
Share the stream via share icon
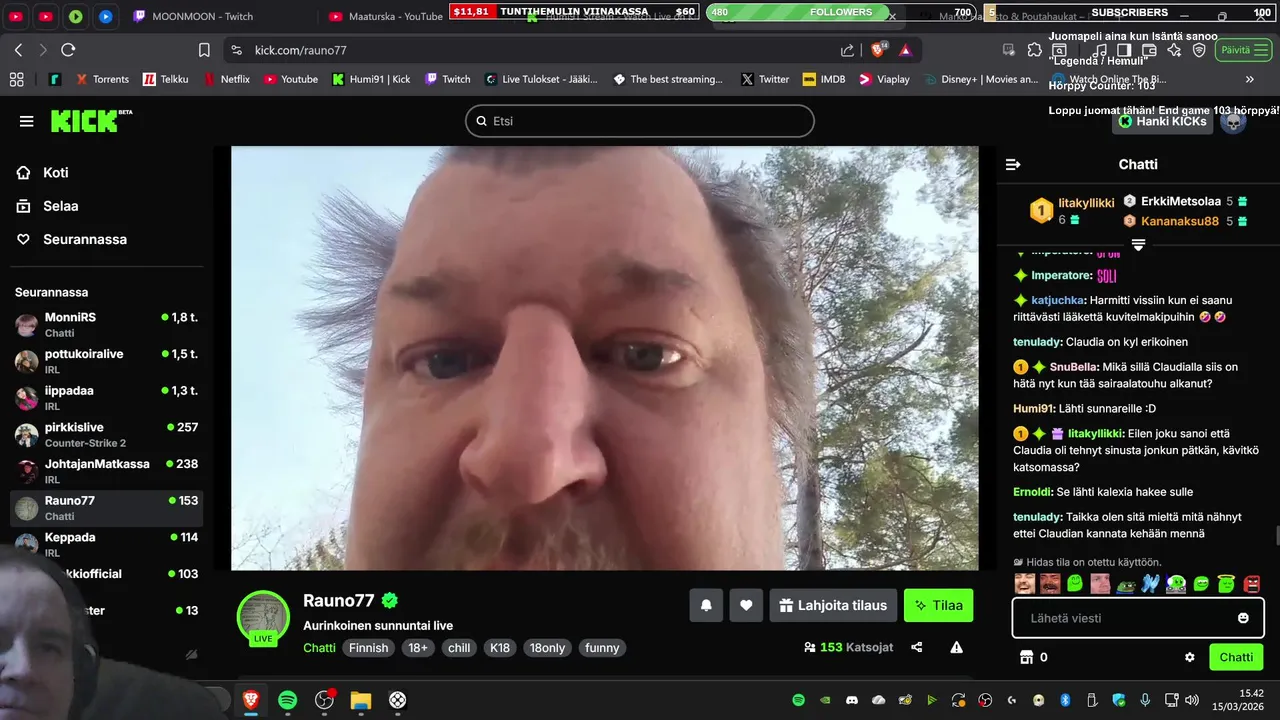pyautogui.click(x=917, y=647)
